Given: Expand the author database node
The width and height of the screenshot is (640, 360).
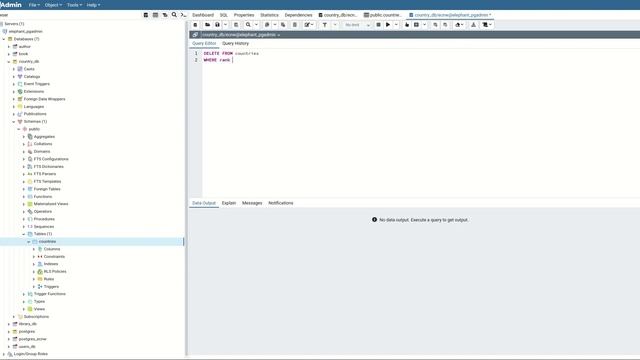Looking at the screenshot, I should tap(9, 47).
